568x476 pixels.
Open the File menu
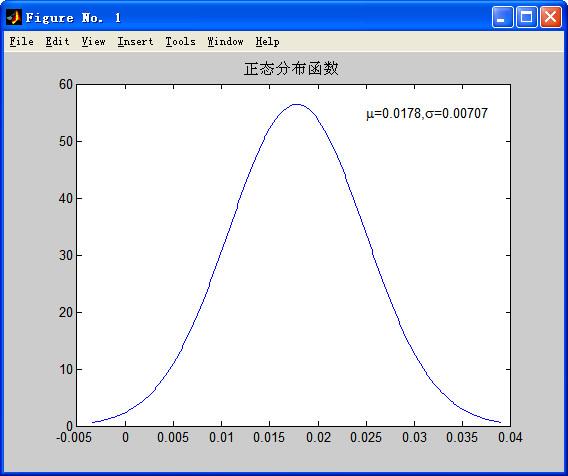pyautogui.click(x=21, y=42)
